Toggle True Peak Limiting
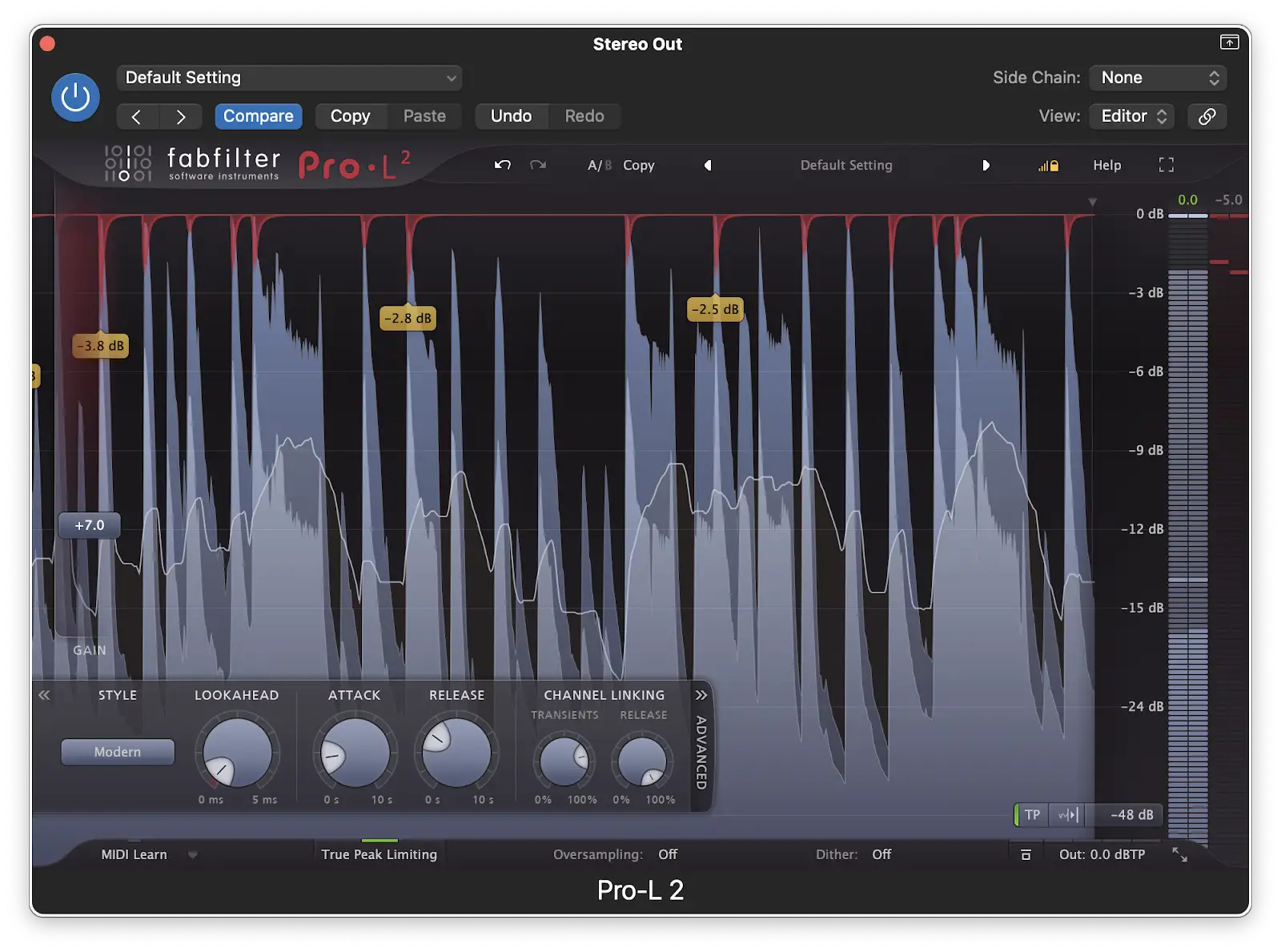Screen dimensions: 1281x952 (379, 854)
